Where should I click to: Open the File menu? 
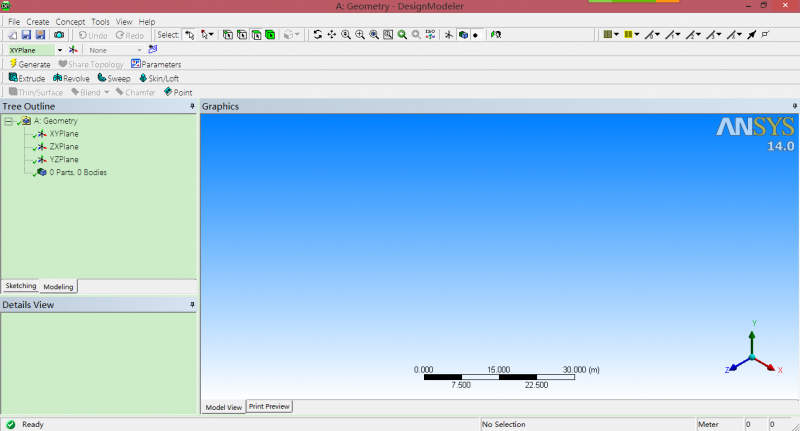(14, 21)
